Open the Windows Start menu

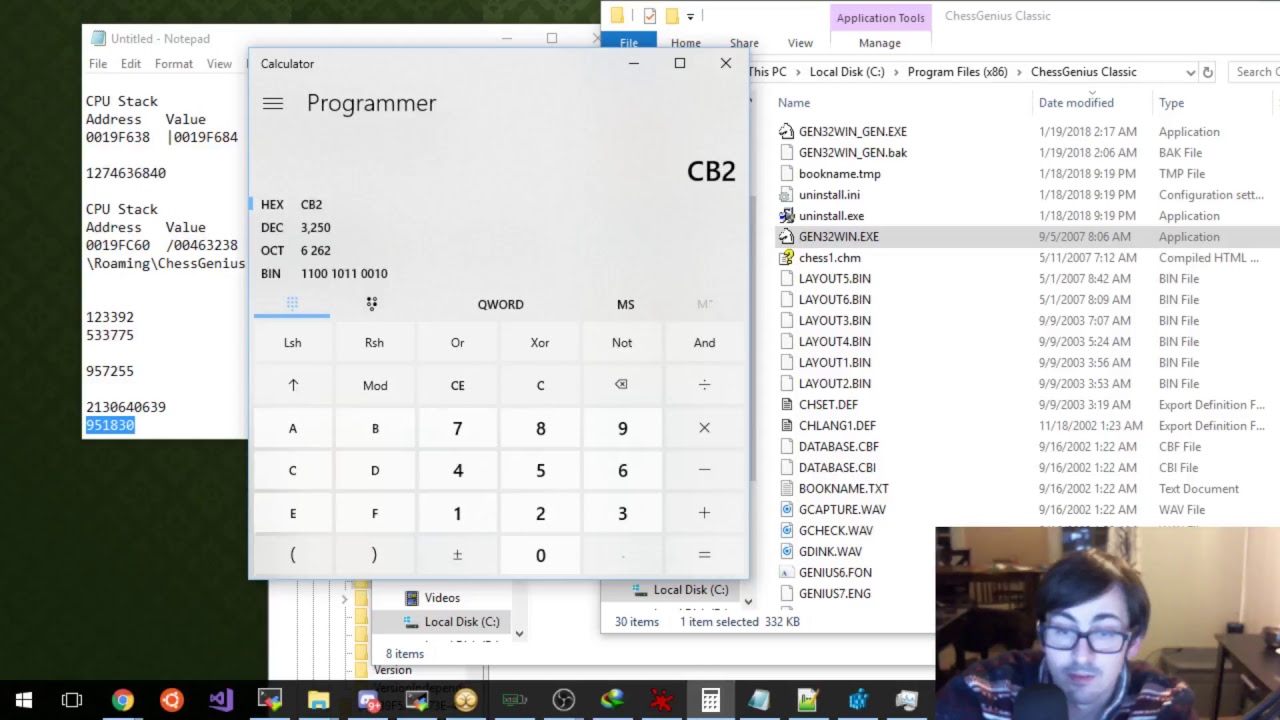pos(24,700)
